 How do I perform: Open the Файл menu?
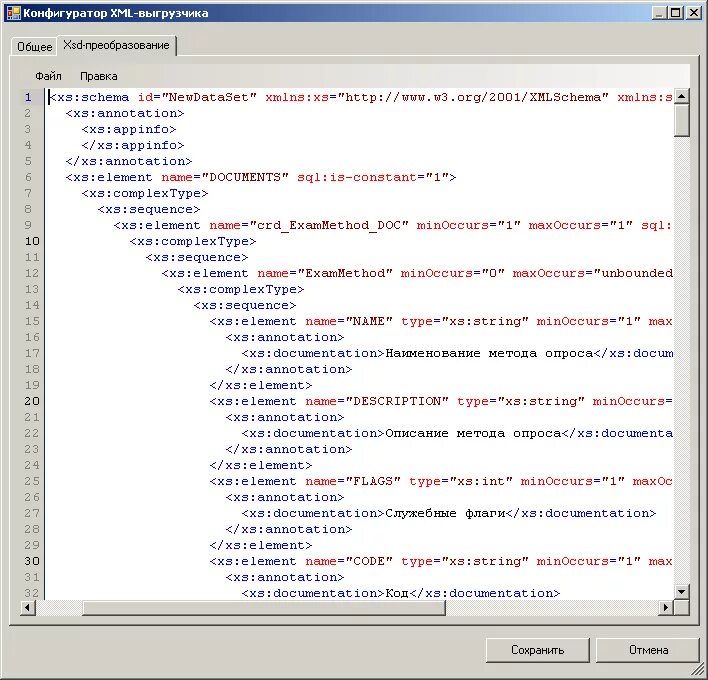[48, 76]
